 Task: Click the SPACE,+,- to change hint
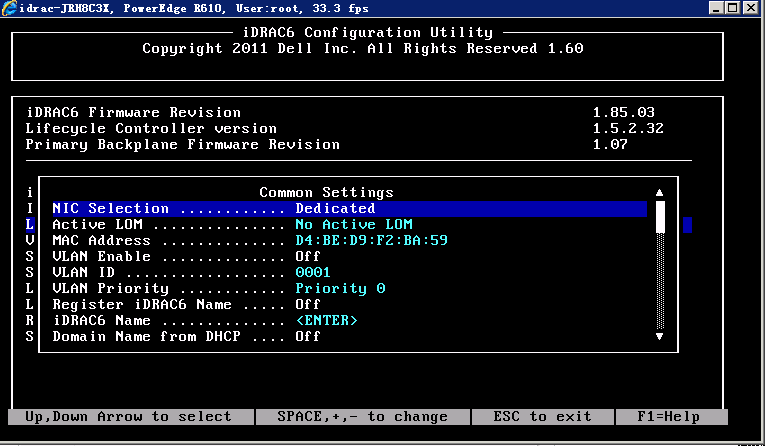(x=362, y=417)
